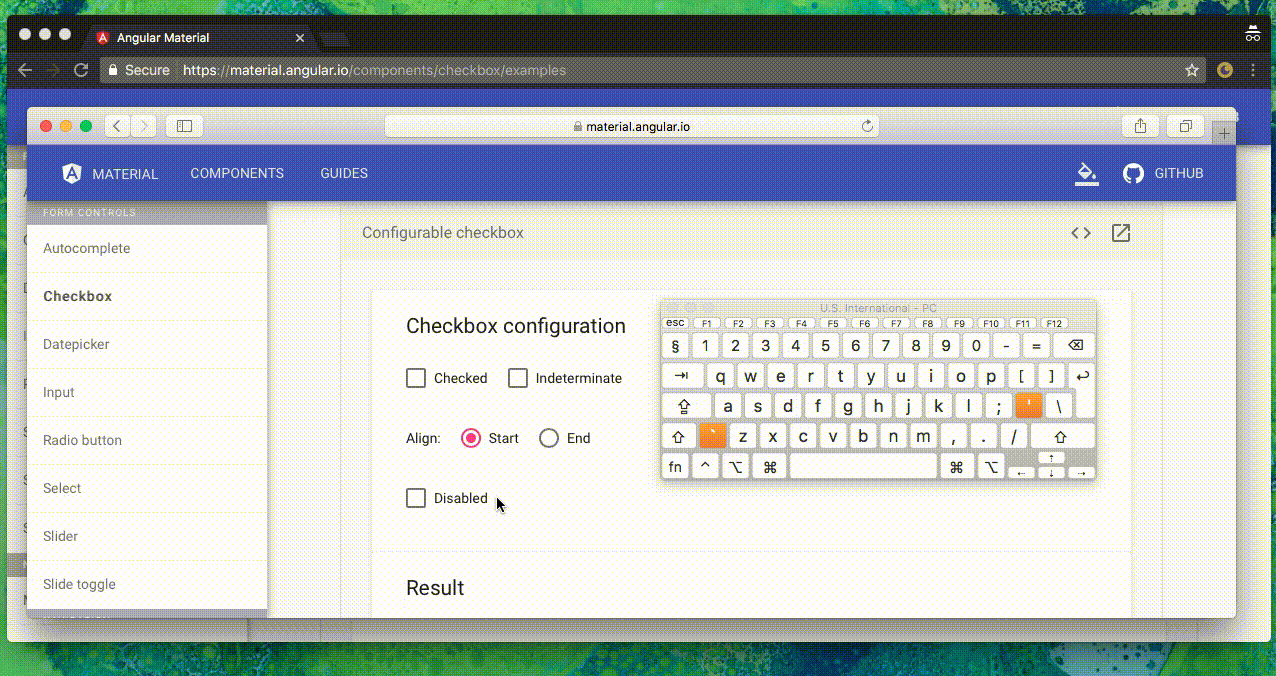Open GitHub link in navbar
The image size is (1276, 676).
1163,173
